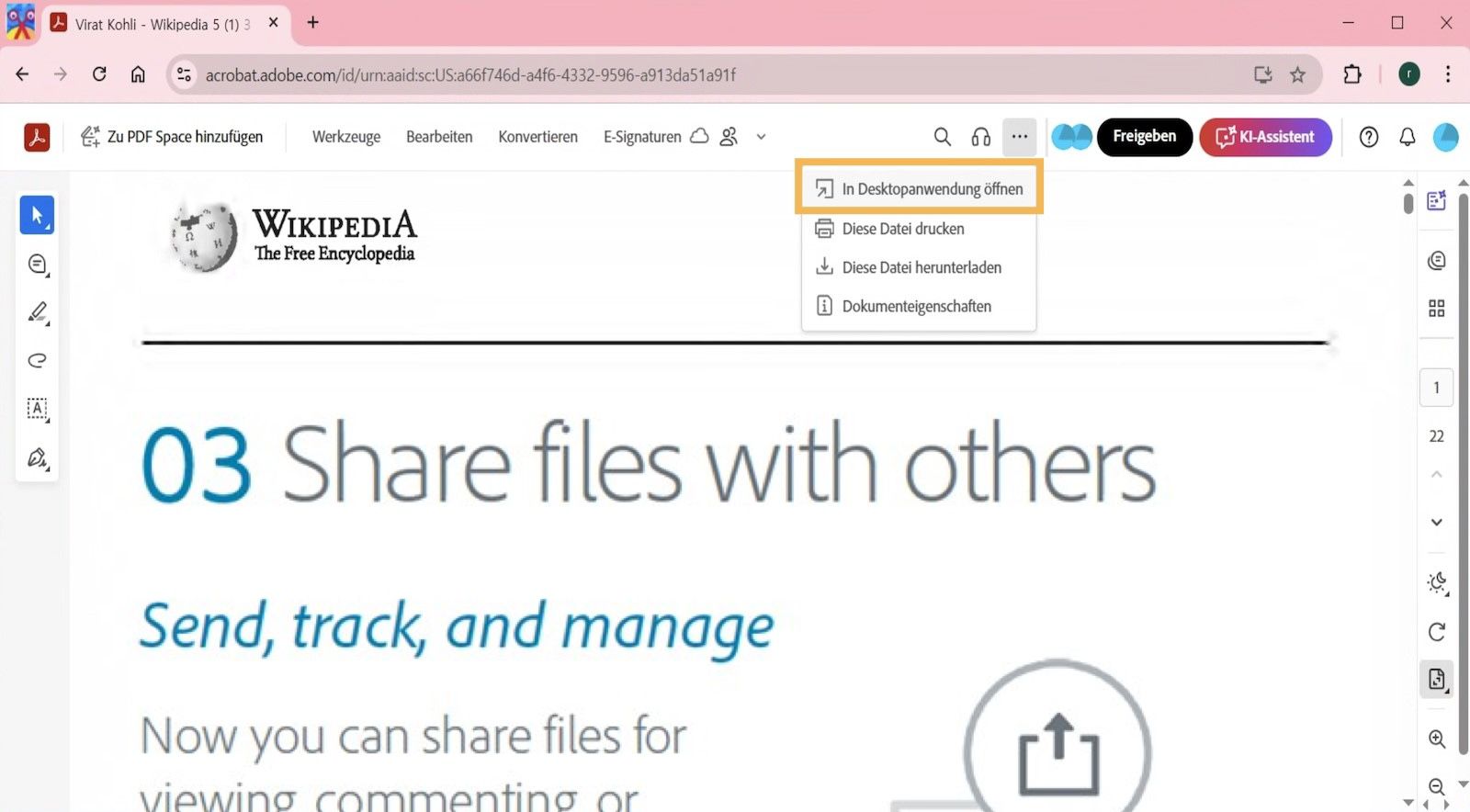Click the Adobe Acrobat home logo
The image size is (1470, 812).
pos(37,137)
